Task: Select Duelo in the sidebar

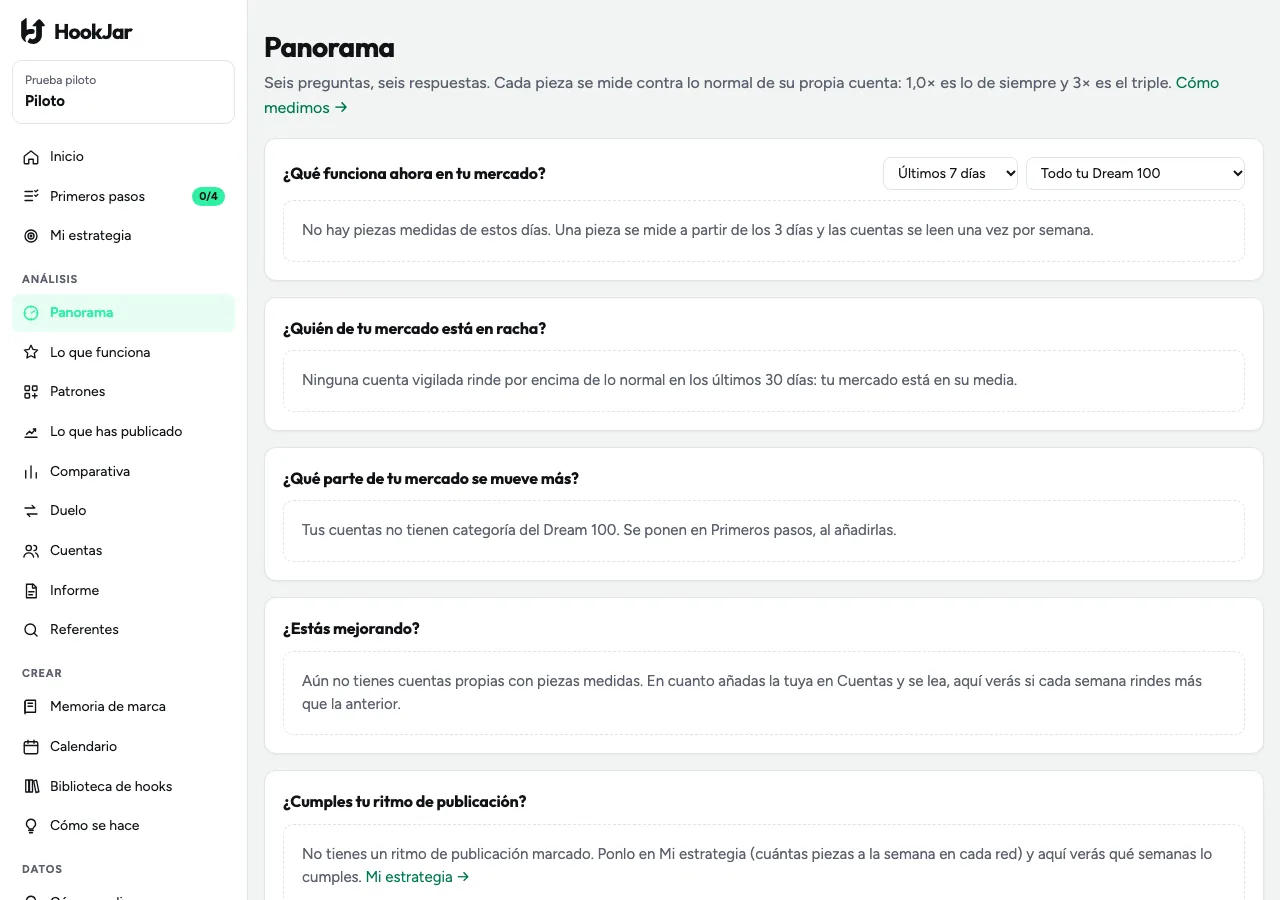Action: (x=123, y=511)
